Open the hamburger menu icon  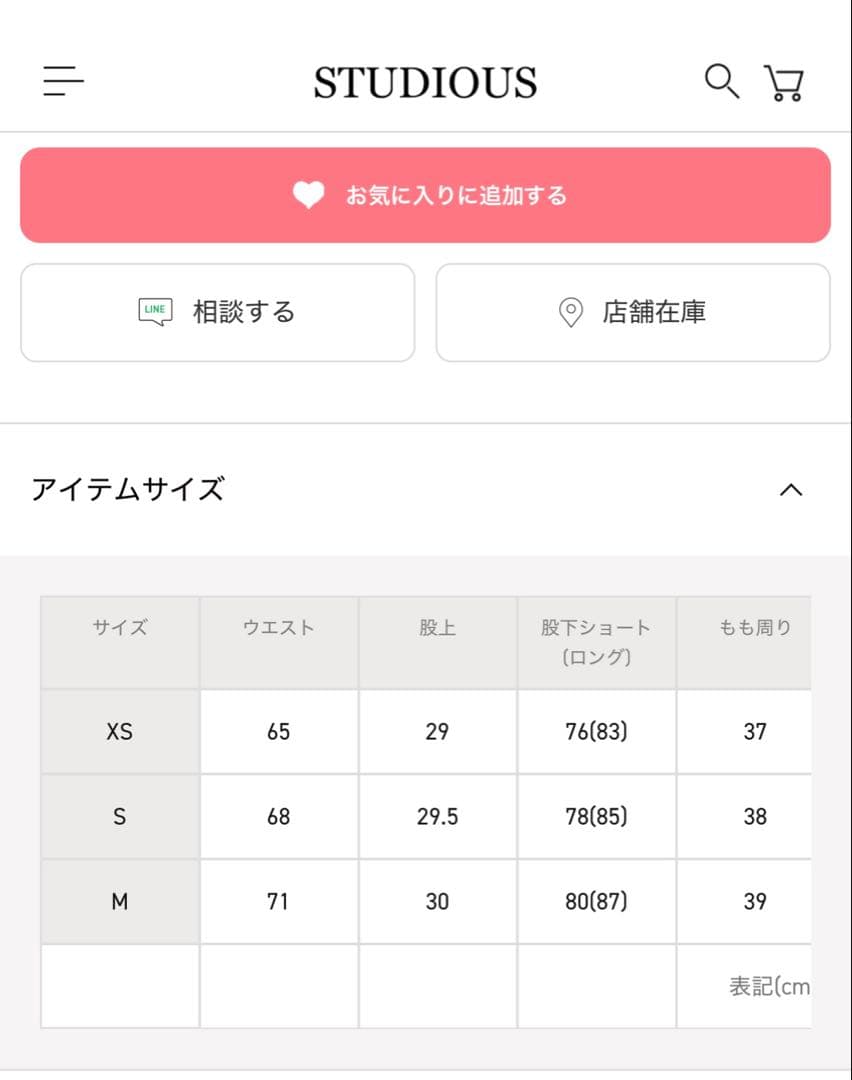(63, 81)
